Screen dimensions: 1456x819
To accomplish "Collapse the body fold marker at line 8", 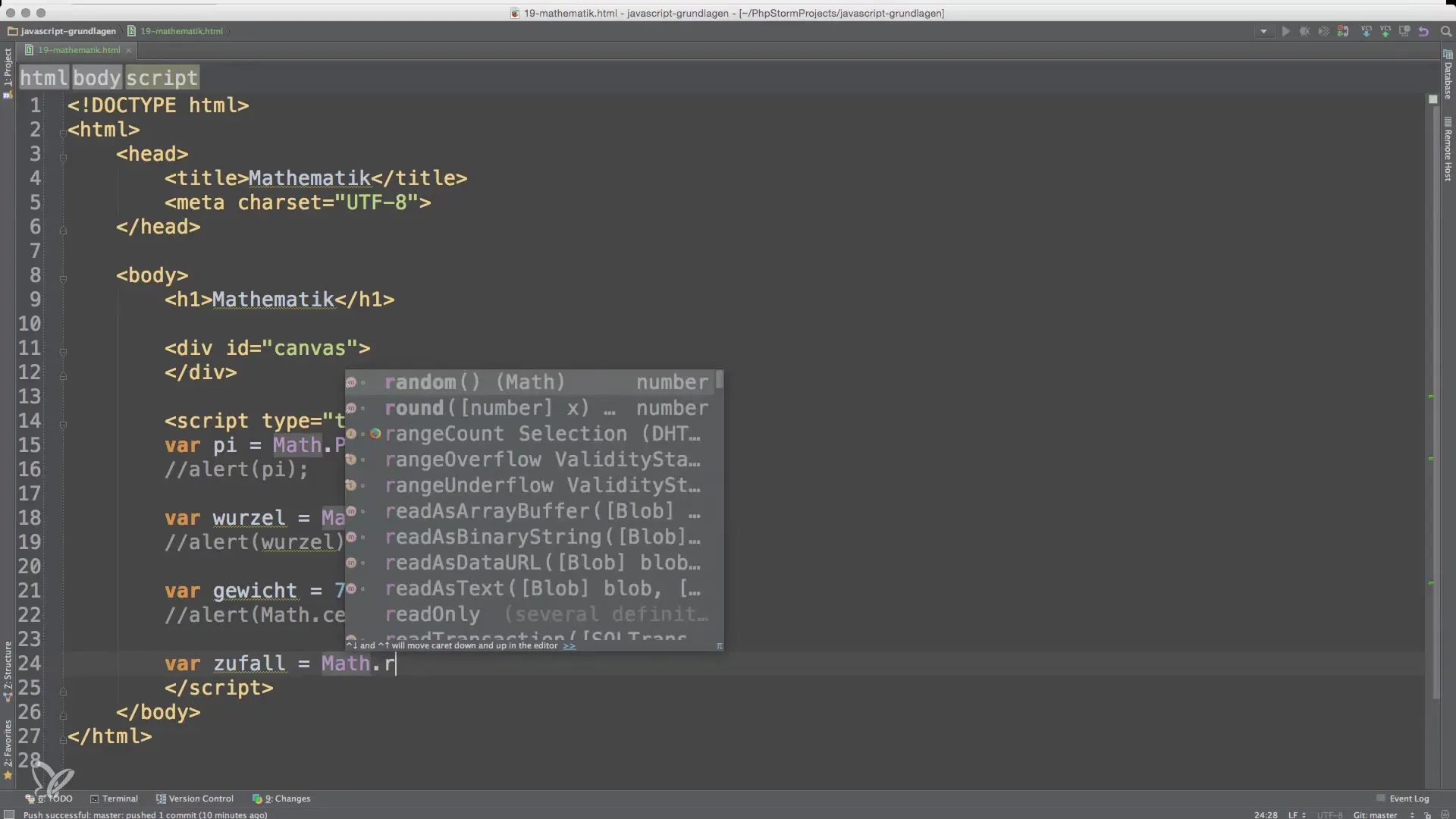I will click(x=63, y=278).
